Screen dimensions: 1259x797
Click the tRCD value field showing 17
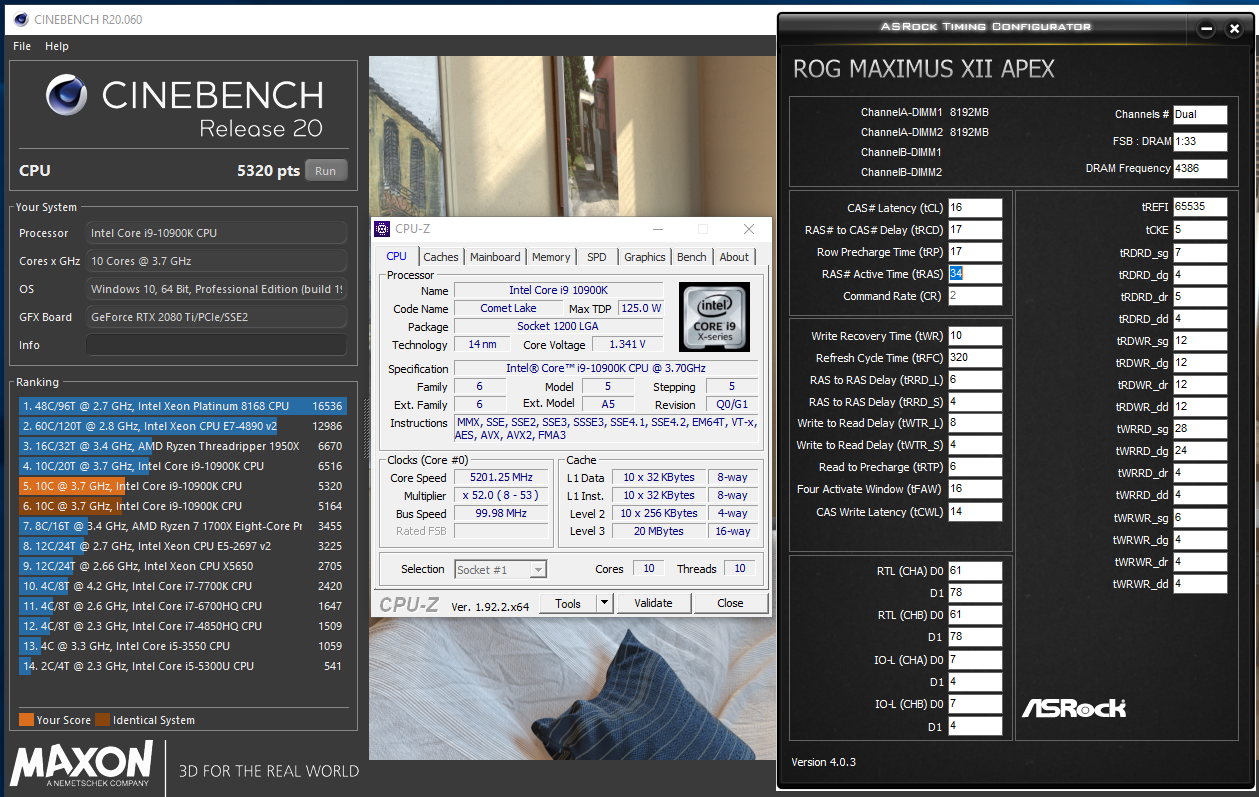click(x=975, y=230)
